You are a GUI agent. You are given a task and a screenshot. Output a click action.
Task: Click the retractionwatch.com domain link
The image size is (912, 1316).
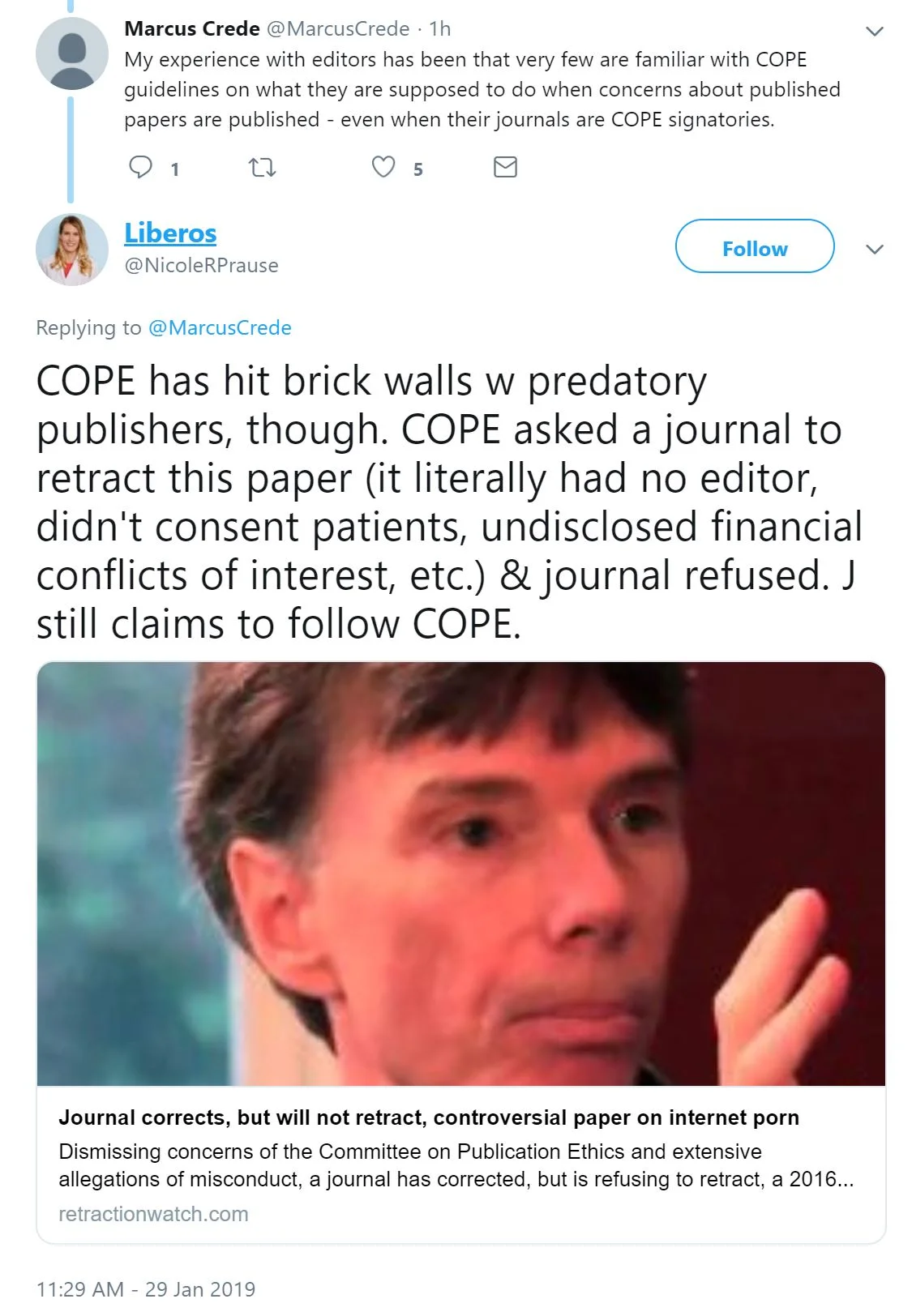coord(153,1214)
